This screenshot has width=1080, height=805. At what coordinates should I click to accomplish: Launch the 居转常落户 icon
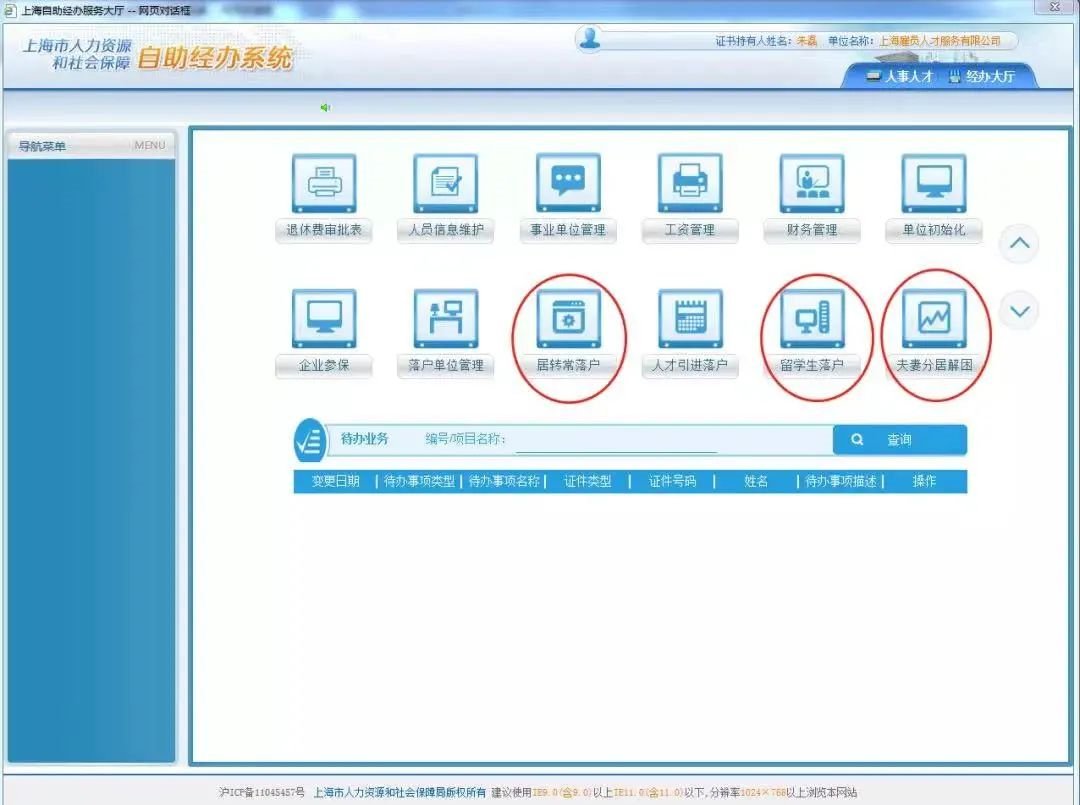(568, 320)
